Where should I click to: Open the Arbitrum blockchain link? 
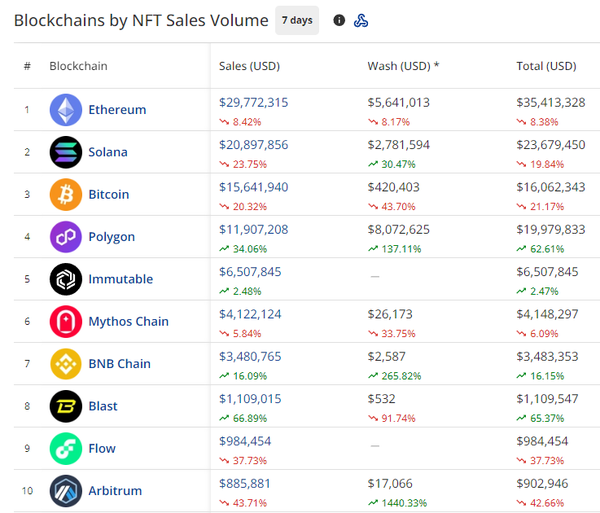(x=115, y=491)
